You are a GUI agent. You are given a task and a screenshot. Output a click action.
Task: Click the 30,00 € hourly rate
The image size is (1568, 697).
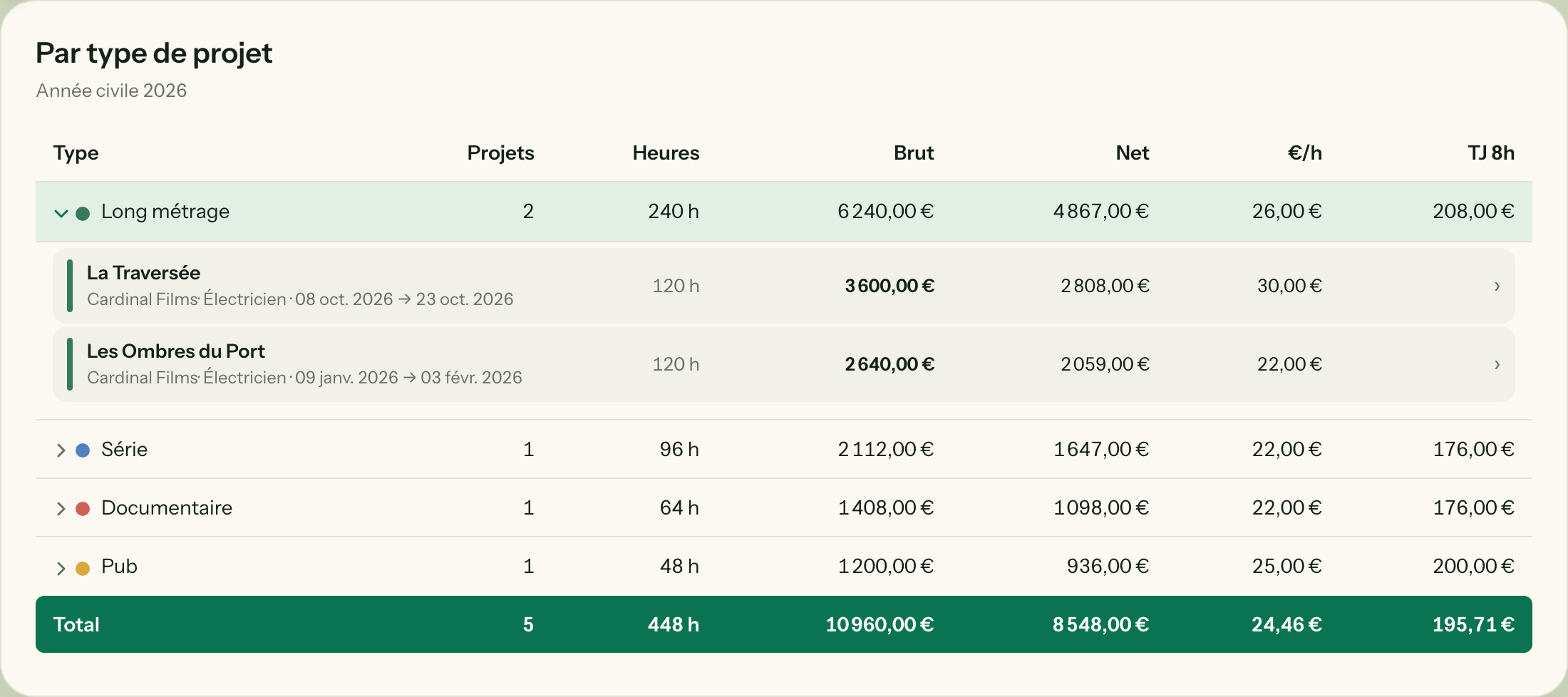click(x=1289, y=286)
